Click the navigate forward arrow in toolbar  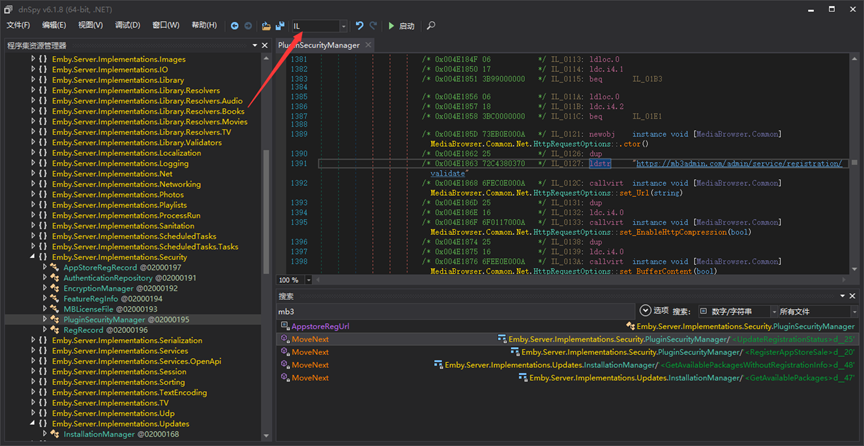point(248,25)
